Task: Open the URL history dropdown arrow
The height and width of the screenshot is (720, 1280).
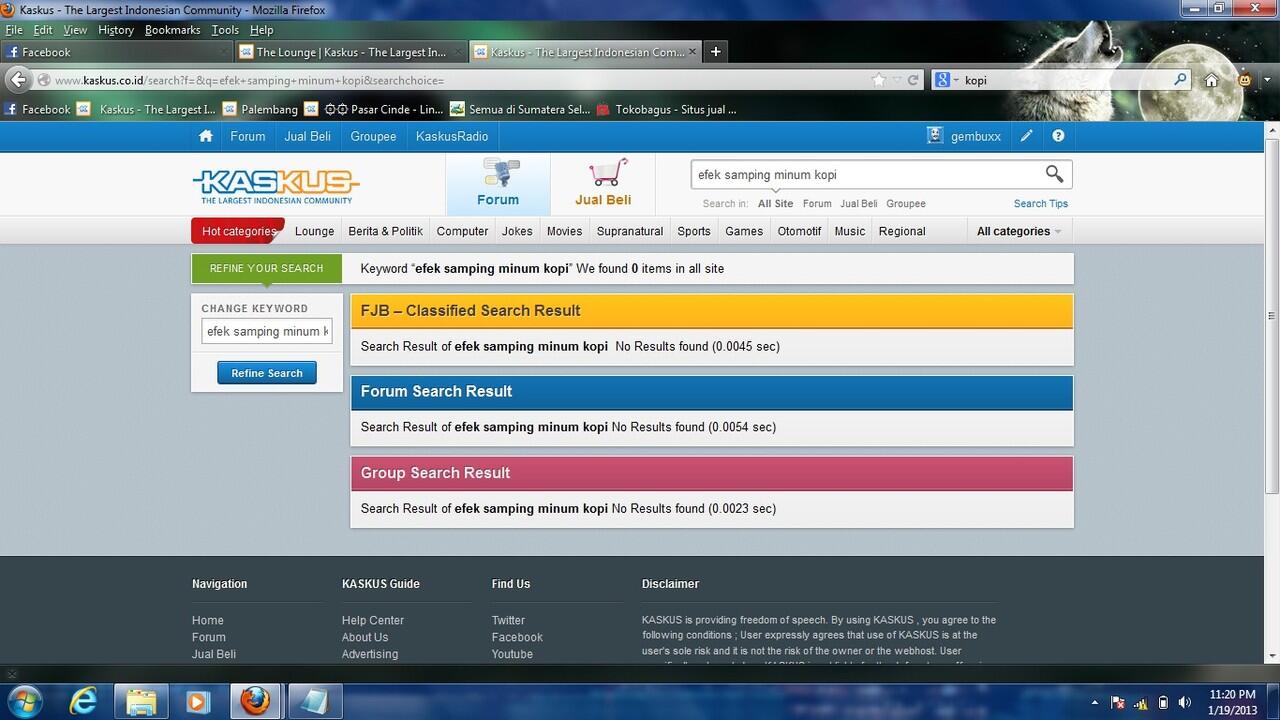Action: [x=897, y=80]
